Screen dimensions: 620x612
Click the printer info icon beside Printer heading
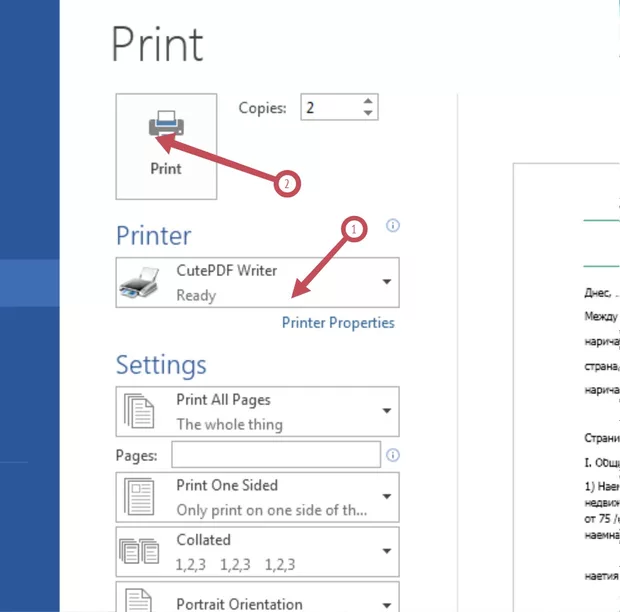(x=393, y=225)
